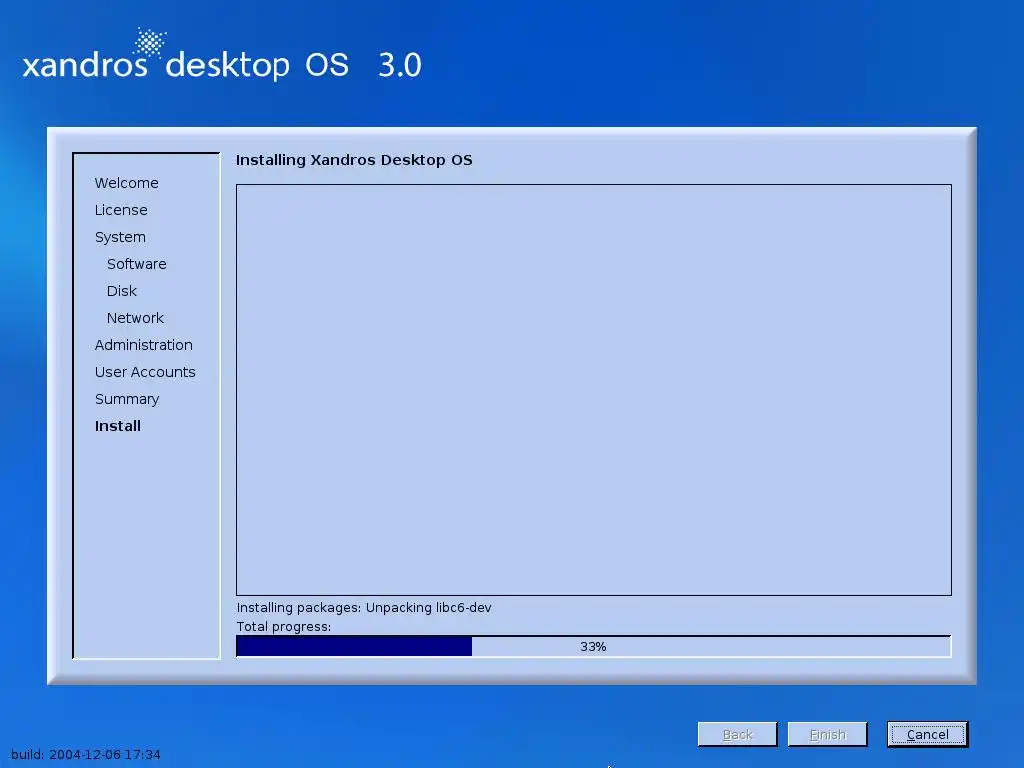Click the Back button
The image size is (1024, 768).
click(737, 734)
